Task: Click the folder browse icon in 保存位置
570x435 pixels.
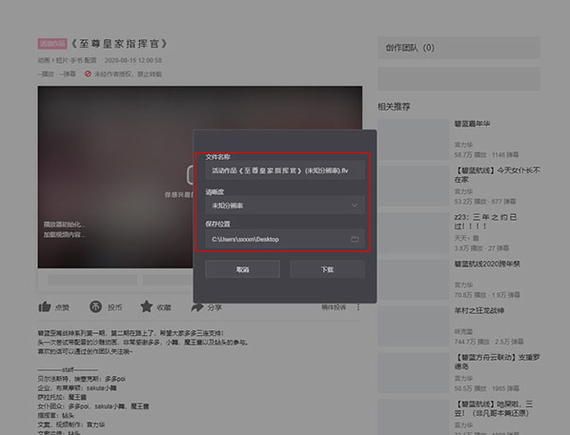Action: [x=354, y=239]
